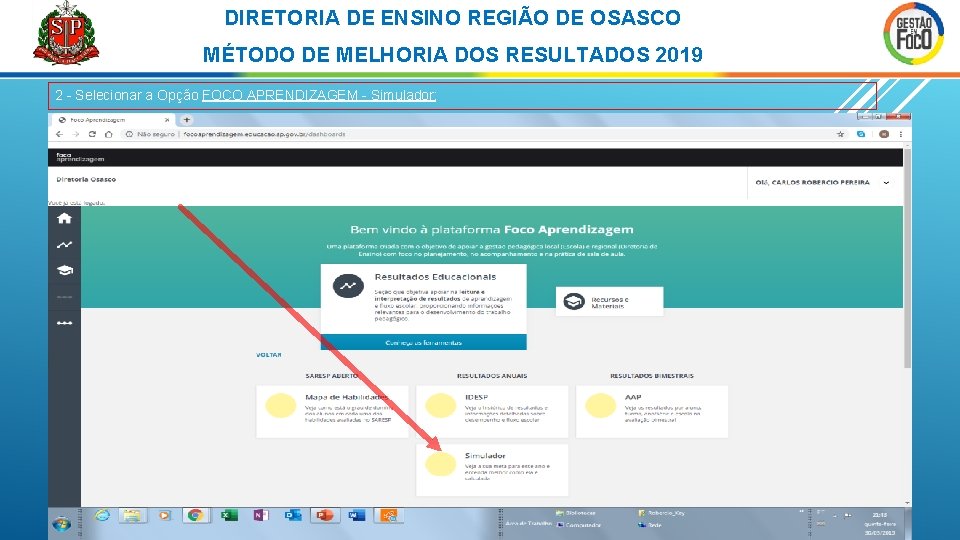Click the browser forward arrow
960x540 pixels.
75,134
